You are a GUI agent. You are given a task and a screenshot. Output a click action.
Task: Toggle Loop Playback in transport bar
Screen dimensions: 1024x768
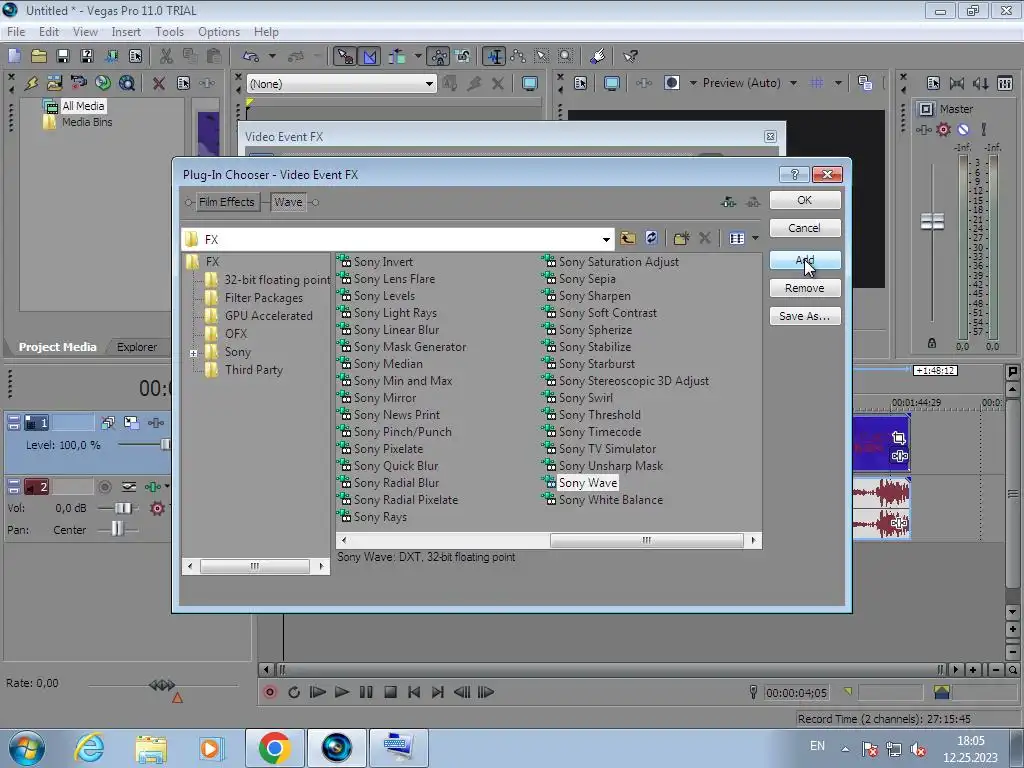click(294, 692)
